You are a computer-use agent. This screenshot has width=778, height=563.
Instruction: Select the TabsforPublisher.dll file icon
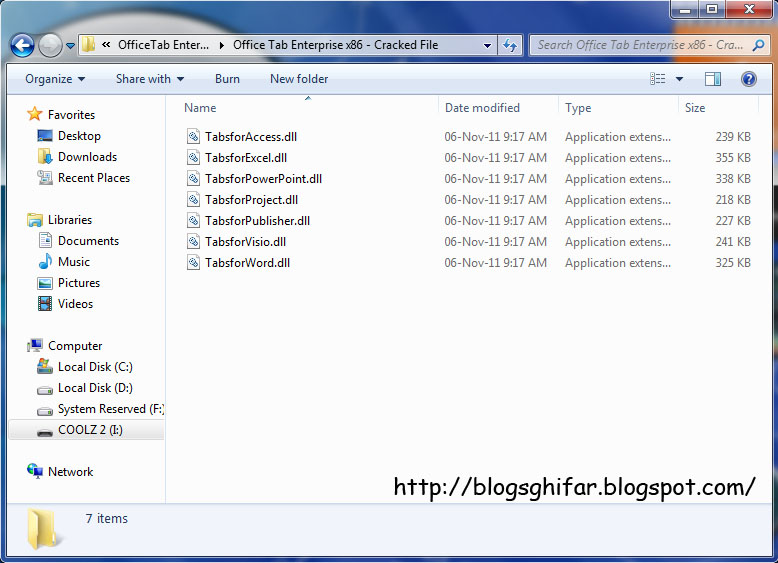coord(194,221)
